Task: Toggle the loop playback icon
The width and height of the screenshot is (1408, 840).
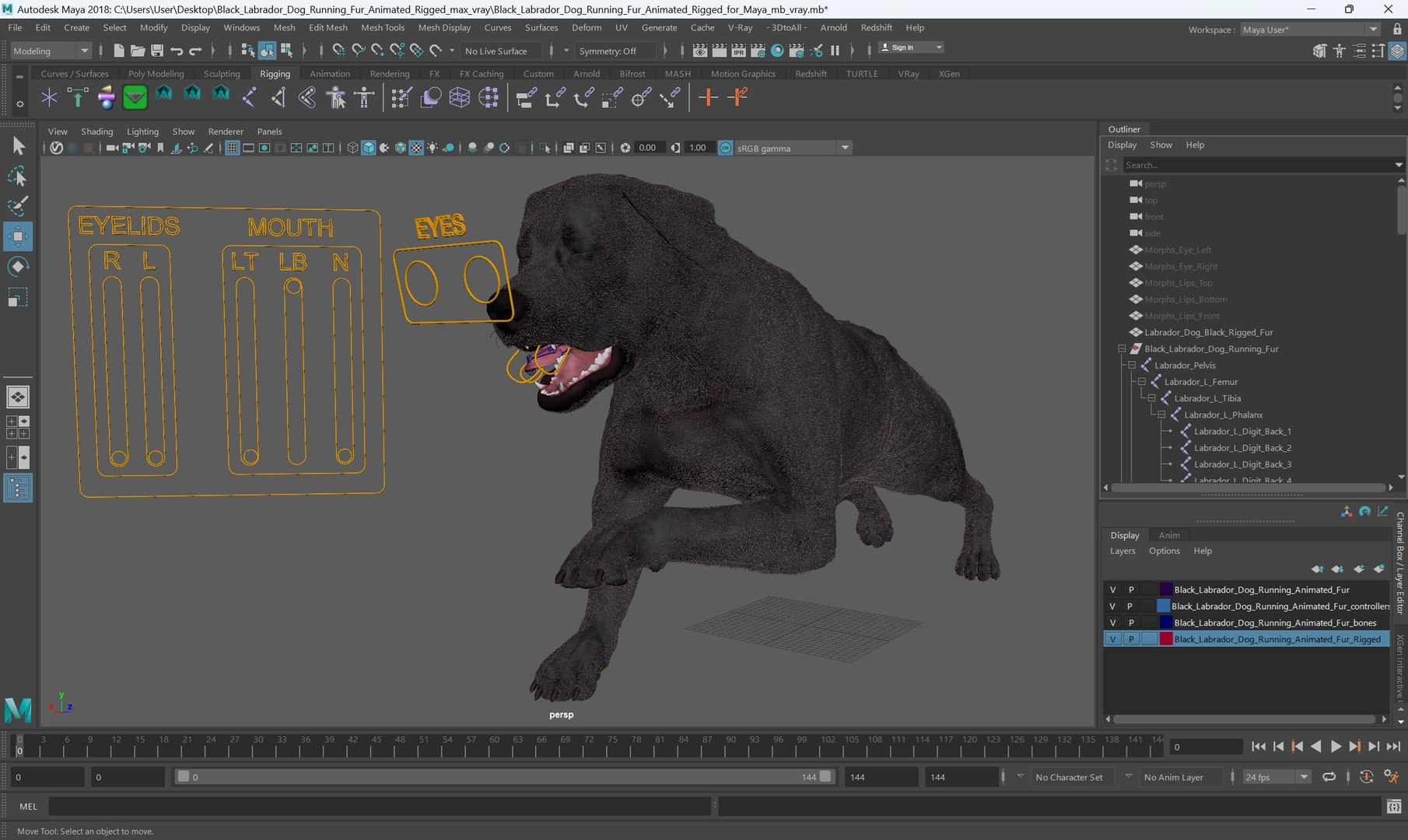Action: (1329, 776)
